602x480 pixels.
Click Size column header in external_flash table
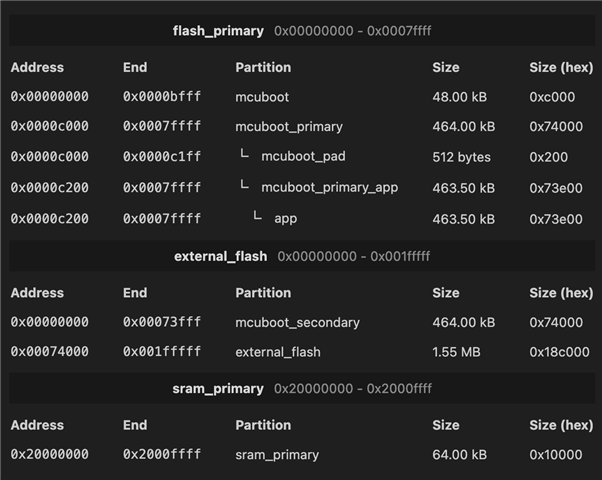pos(446,293)
